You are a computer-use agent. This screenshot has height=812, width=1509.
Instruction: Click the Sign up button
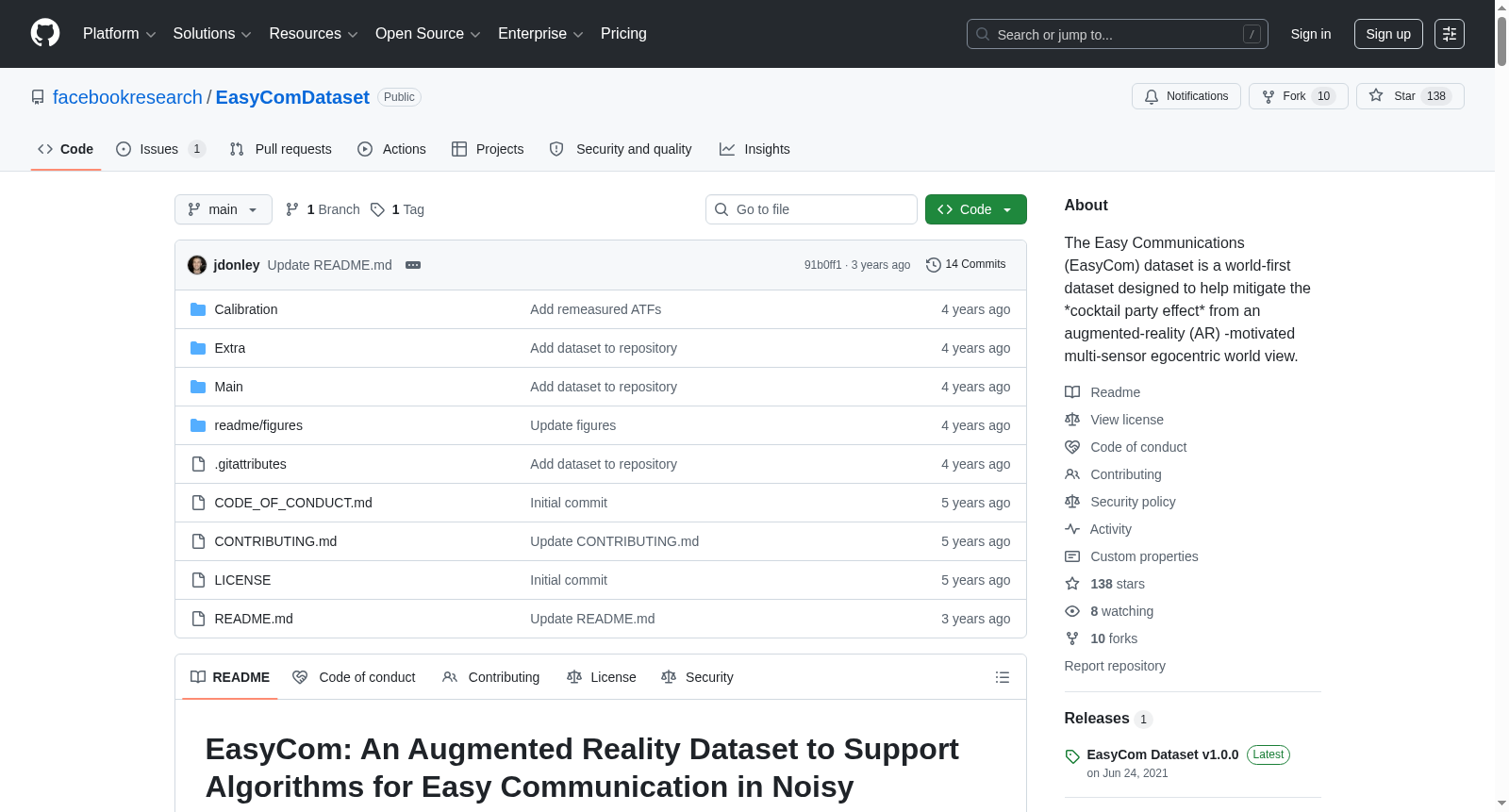1388,34
